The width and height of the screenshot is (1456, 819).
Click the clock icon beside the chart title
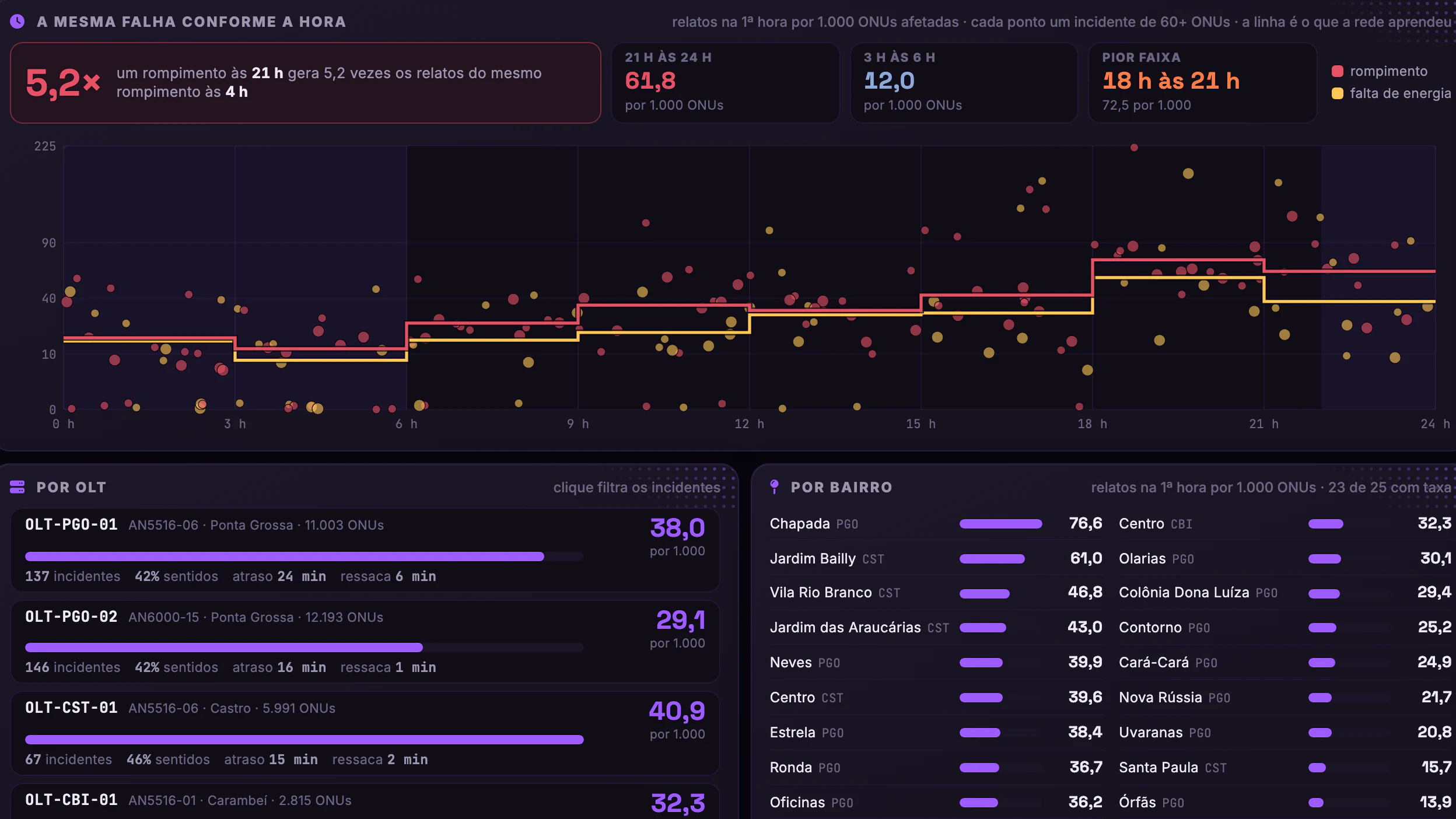17,22
